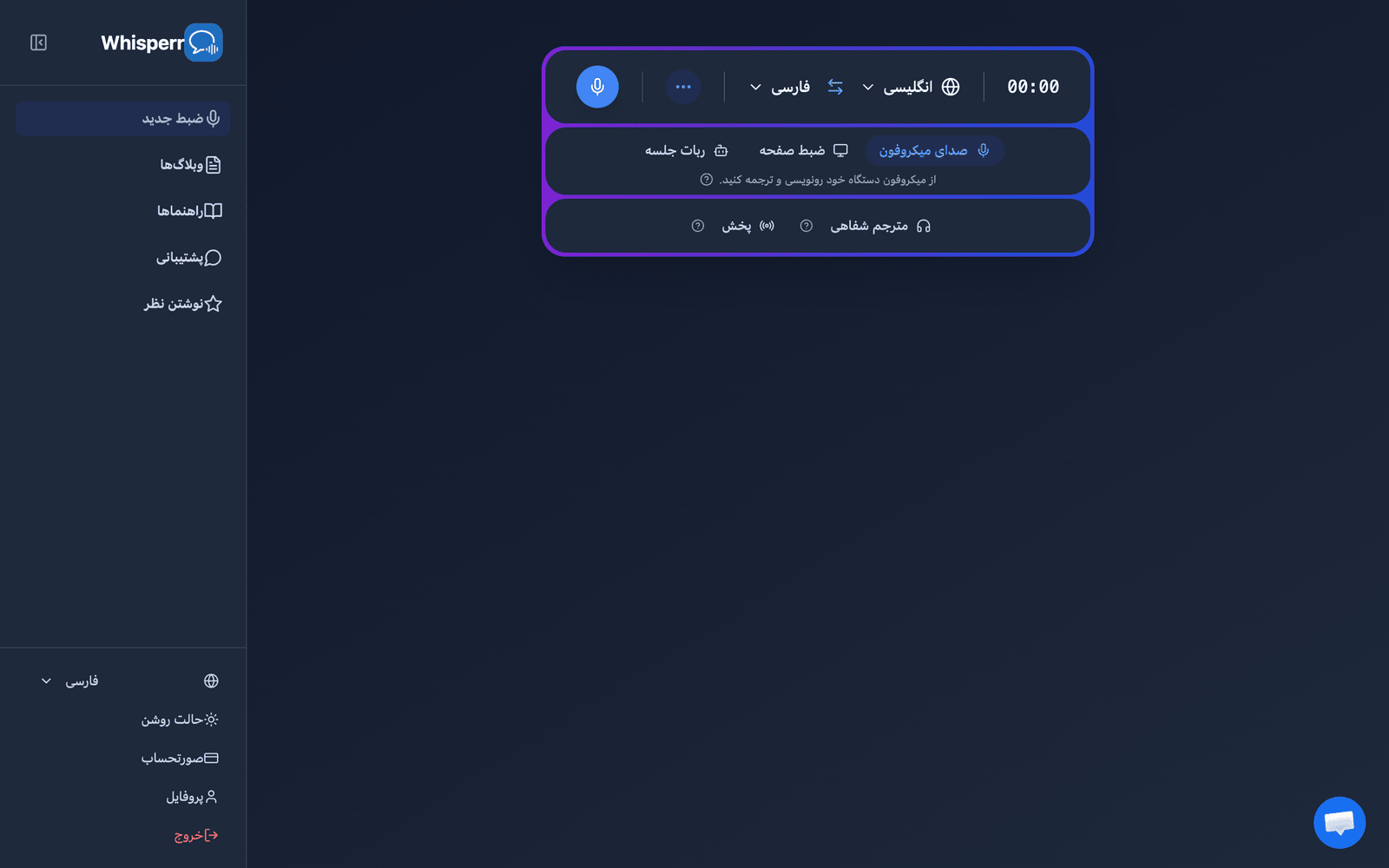The image size is (1389, 868).
Task: Open ضبط جدید in the sidebar
Action: [122, 118]
